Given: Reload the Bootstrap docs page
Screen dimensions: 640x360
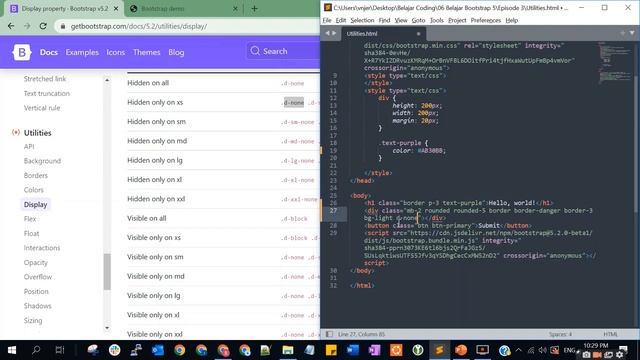Looking at the screenshot, I should [43, 26].
